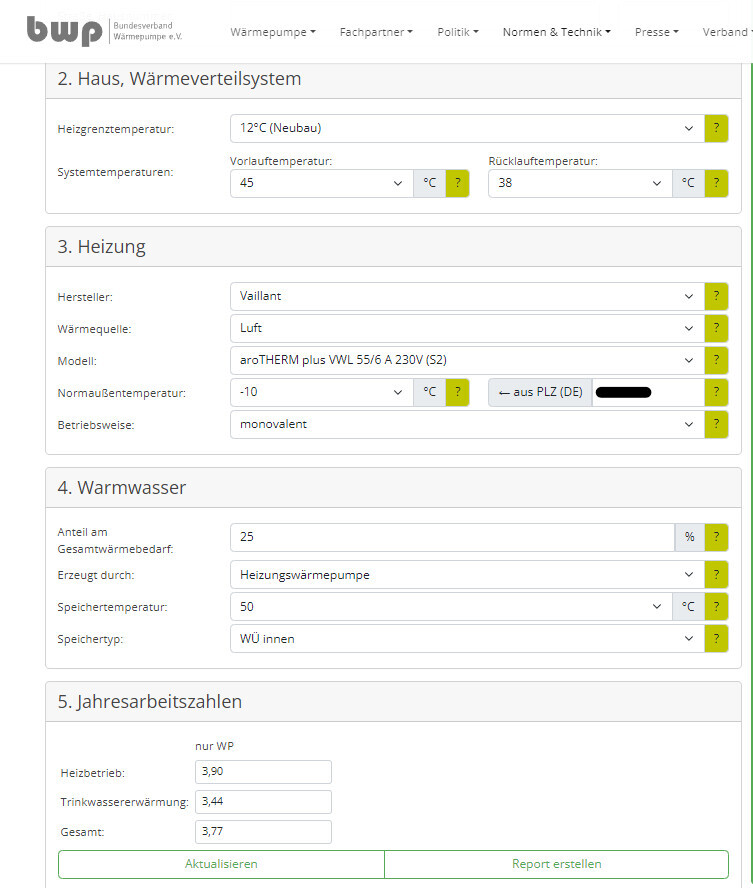Show help for Wärmequelle field
Screen dimensions: 753x888
(716, 328)
